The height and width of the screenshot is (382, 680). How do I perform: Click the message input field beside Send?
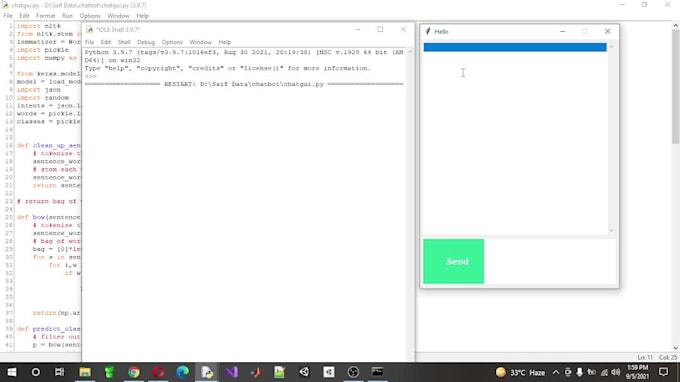pos(551,261)
